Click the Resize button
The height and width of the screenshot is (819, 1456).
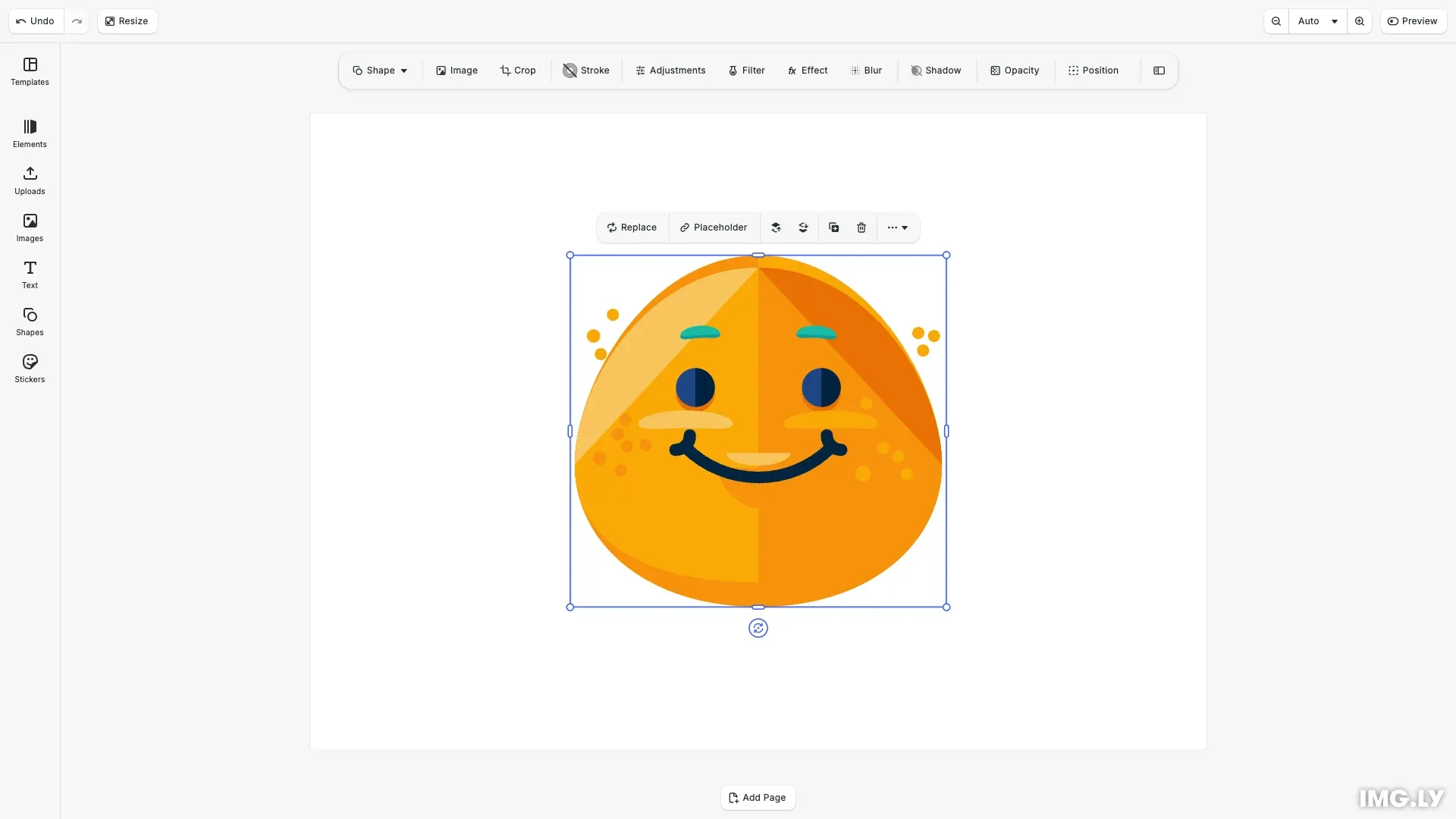click(x=127, y=20)
